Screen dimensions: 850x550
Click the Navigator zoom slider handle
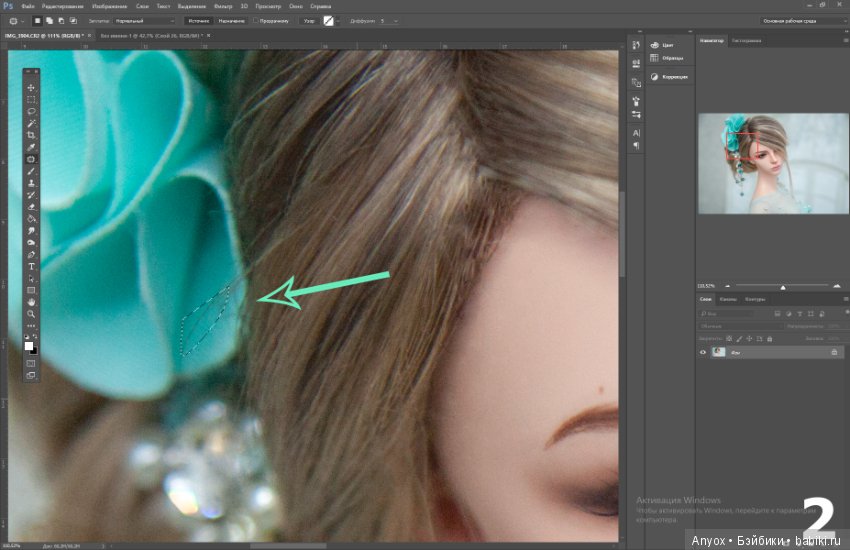click(x=783, y=287)
